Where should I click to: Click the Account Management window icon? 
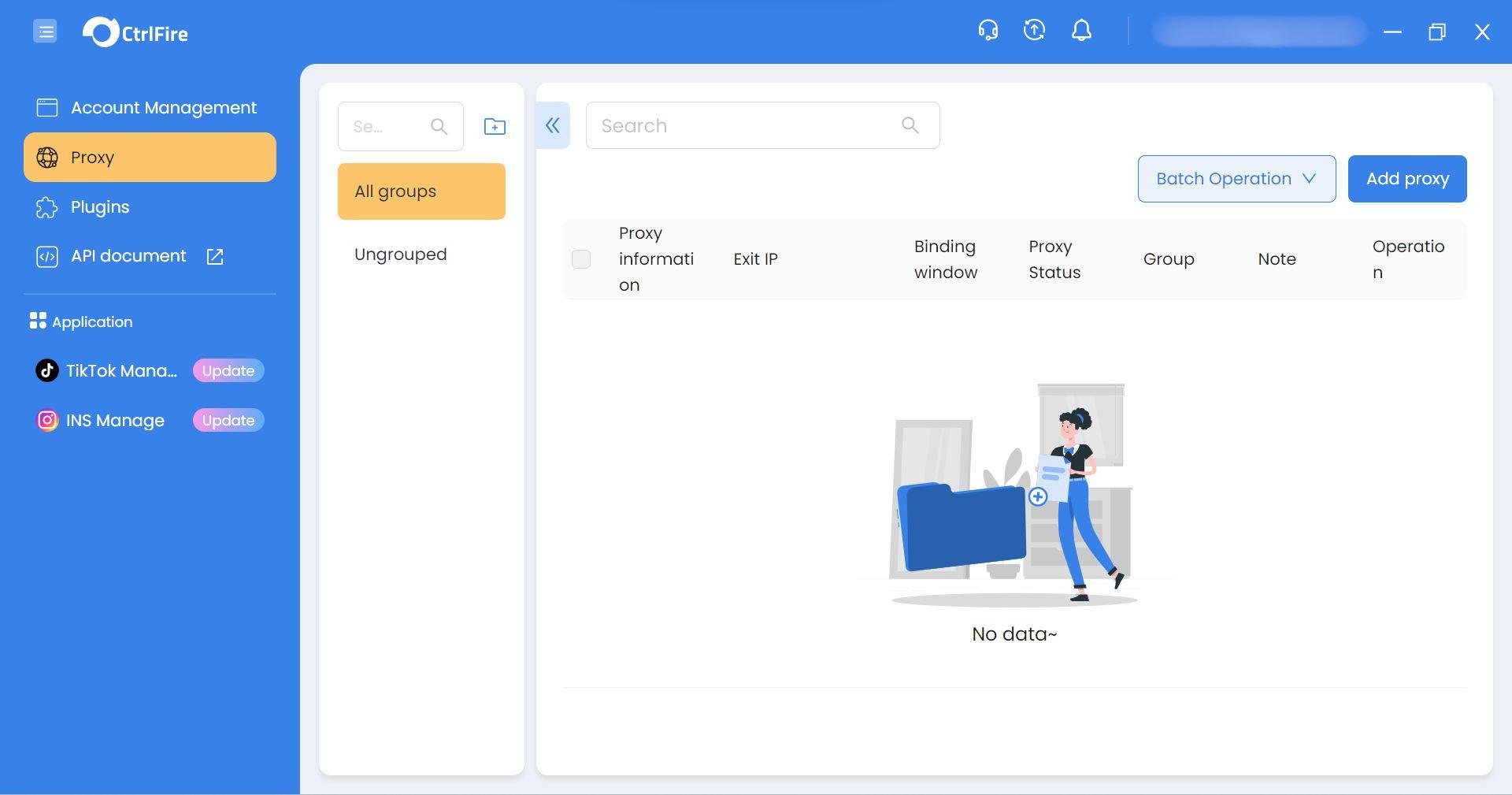(x=47, y=107)
